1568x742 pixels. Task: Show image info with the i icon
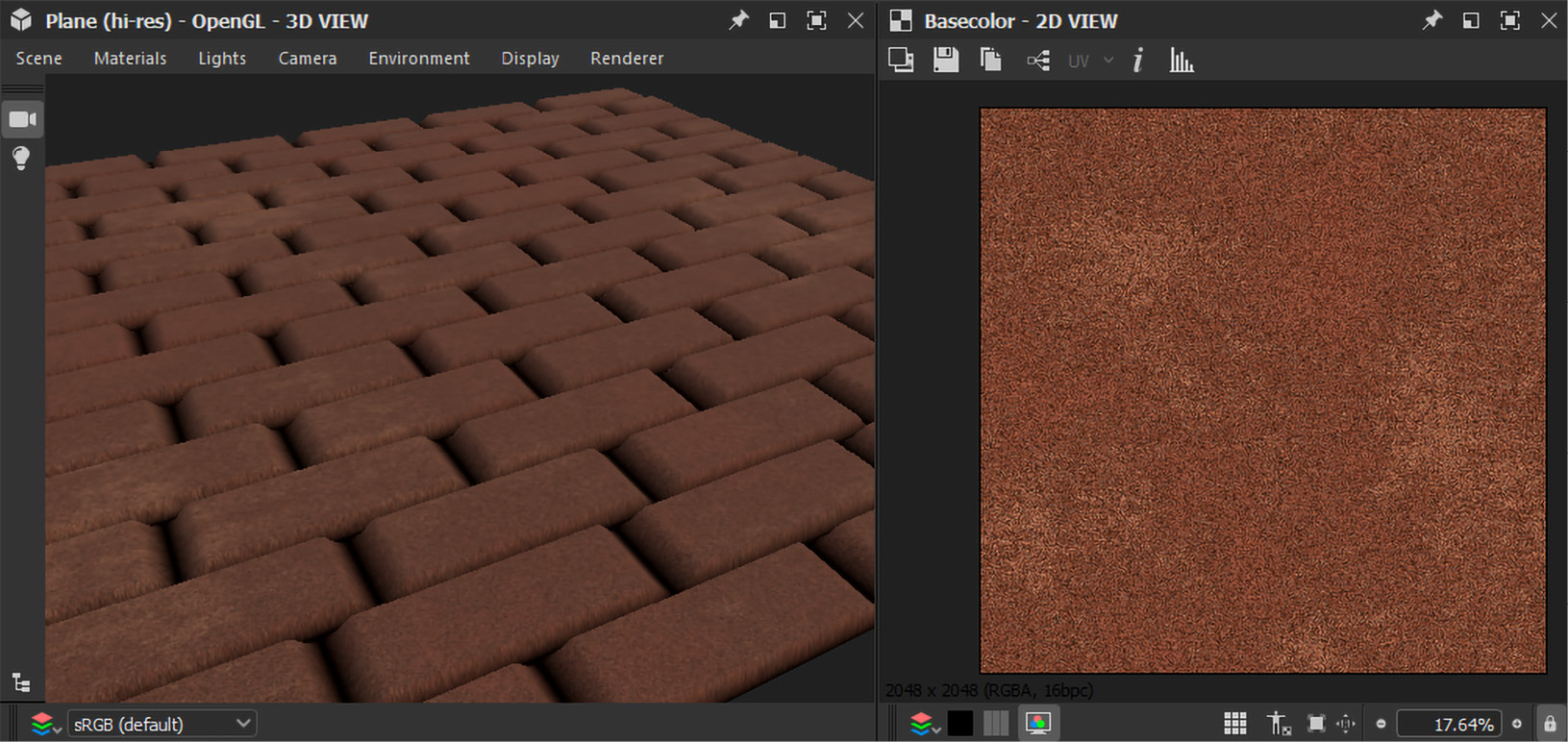[1138, 61]
